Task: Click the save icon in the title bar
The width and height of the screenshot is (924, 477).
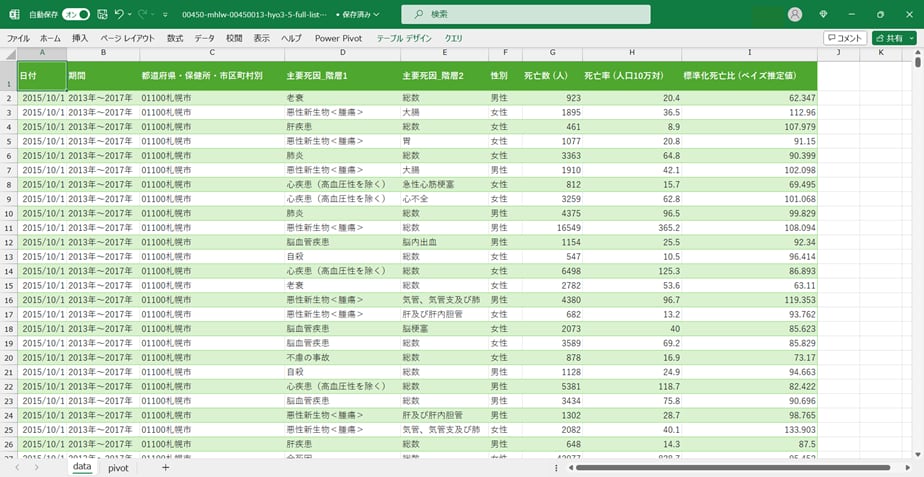Action: pyautogui.click(x=101, y=14)
